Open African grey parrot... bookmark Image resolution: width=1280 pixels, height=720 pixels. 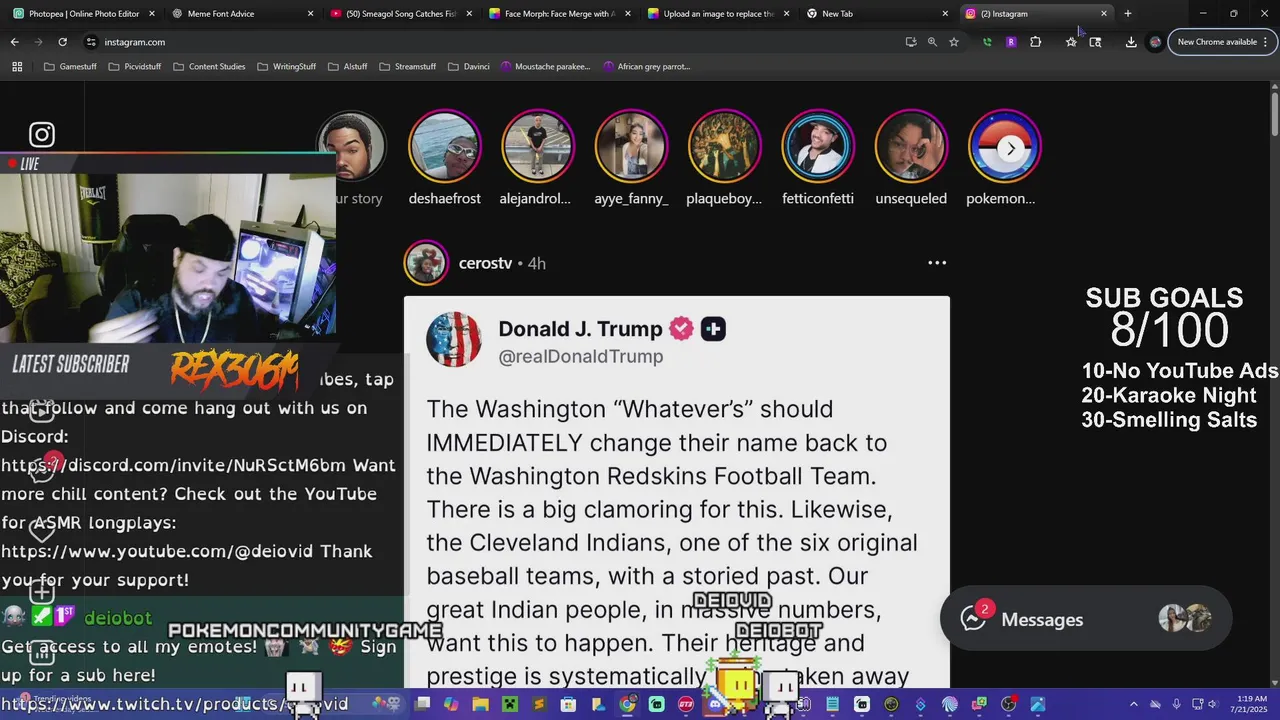tap(646, 66)
